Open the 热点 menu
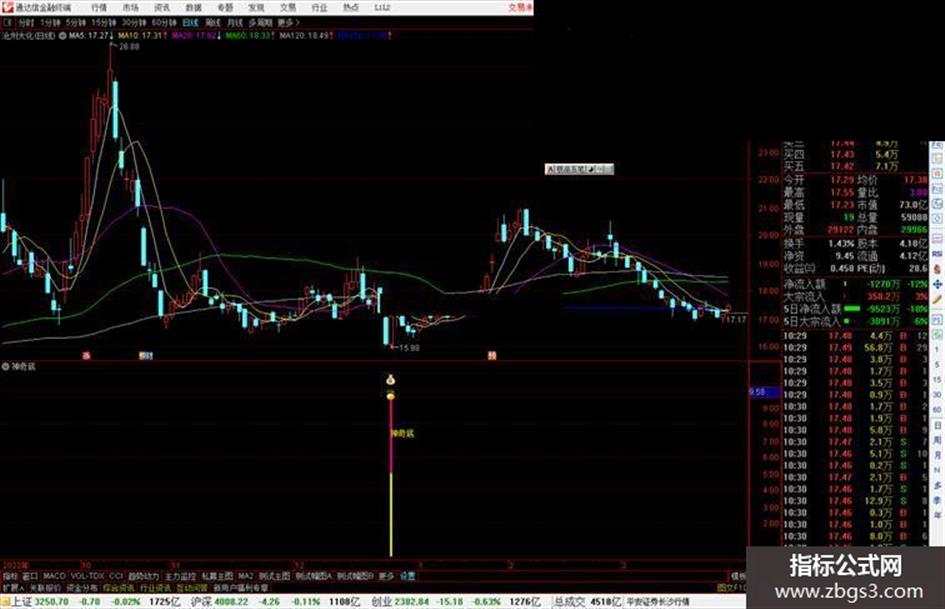This screenshot has height=609, width=945. click(350, 7)
